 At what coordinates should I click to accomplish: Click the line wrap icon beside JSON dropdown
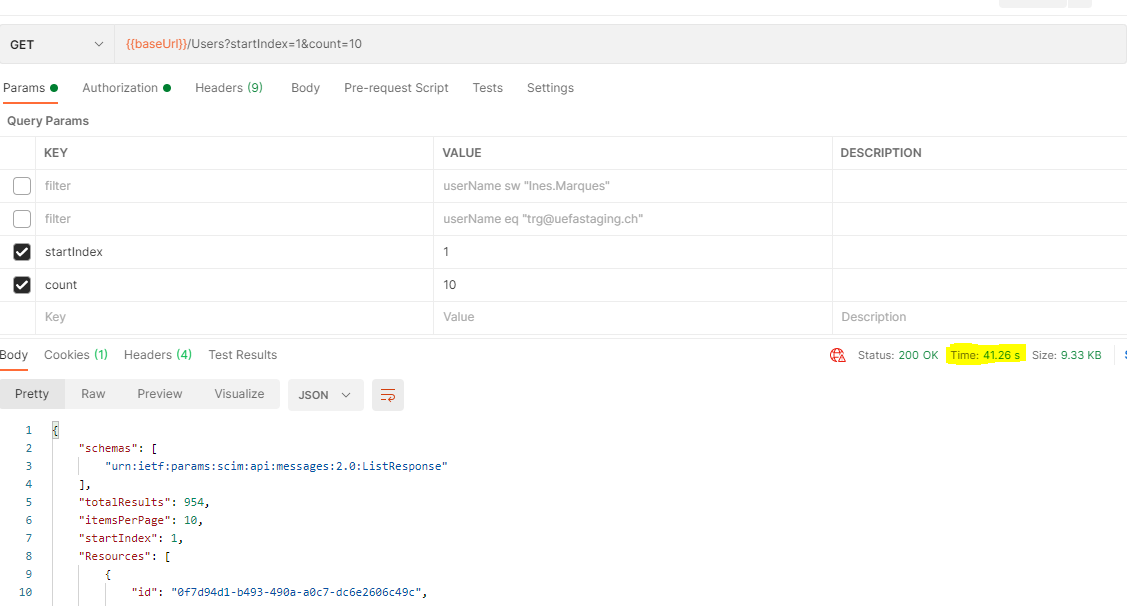388,395
